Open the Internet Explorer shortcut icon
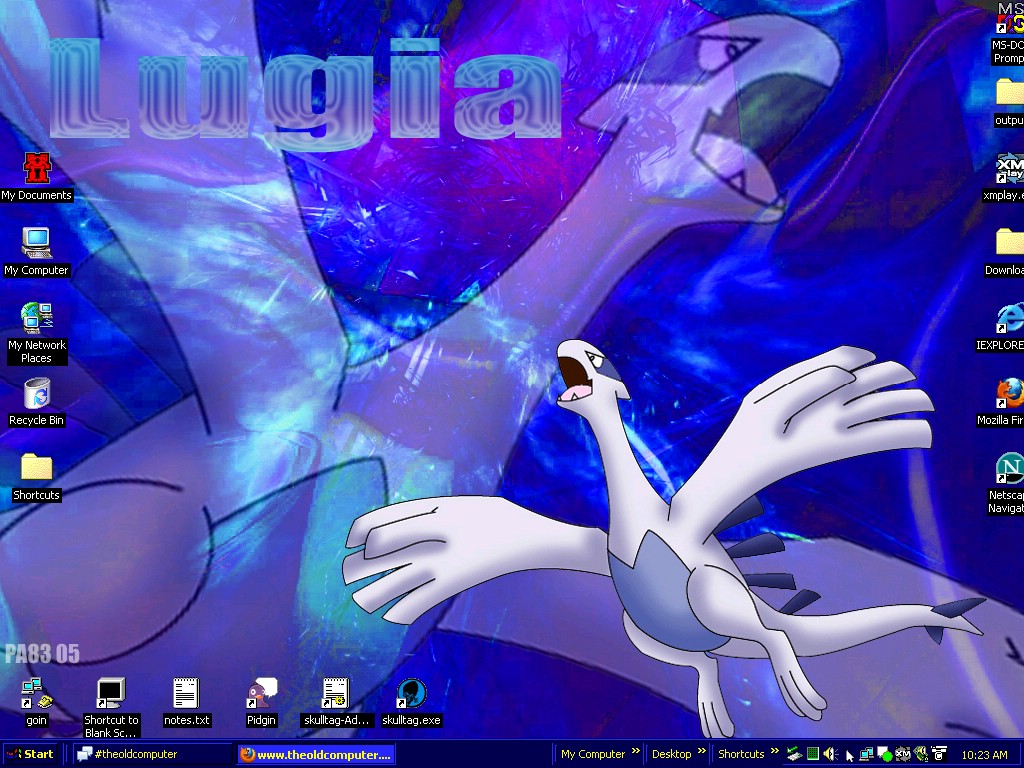Image resolution: width=1024 pixels, height=768 pixels. (x=1008, y=318)
